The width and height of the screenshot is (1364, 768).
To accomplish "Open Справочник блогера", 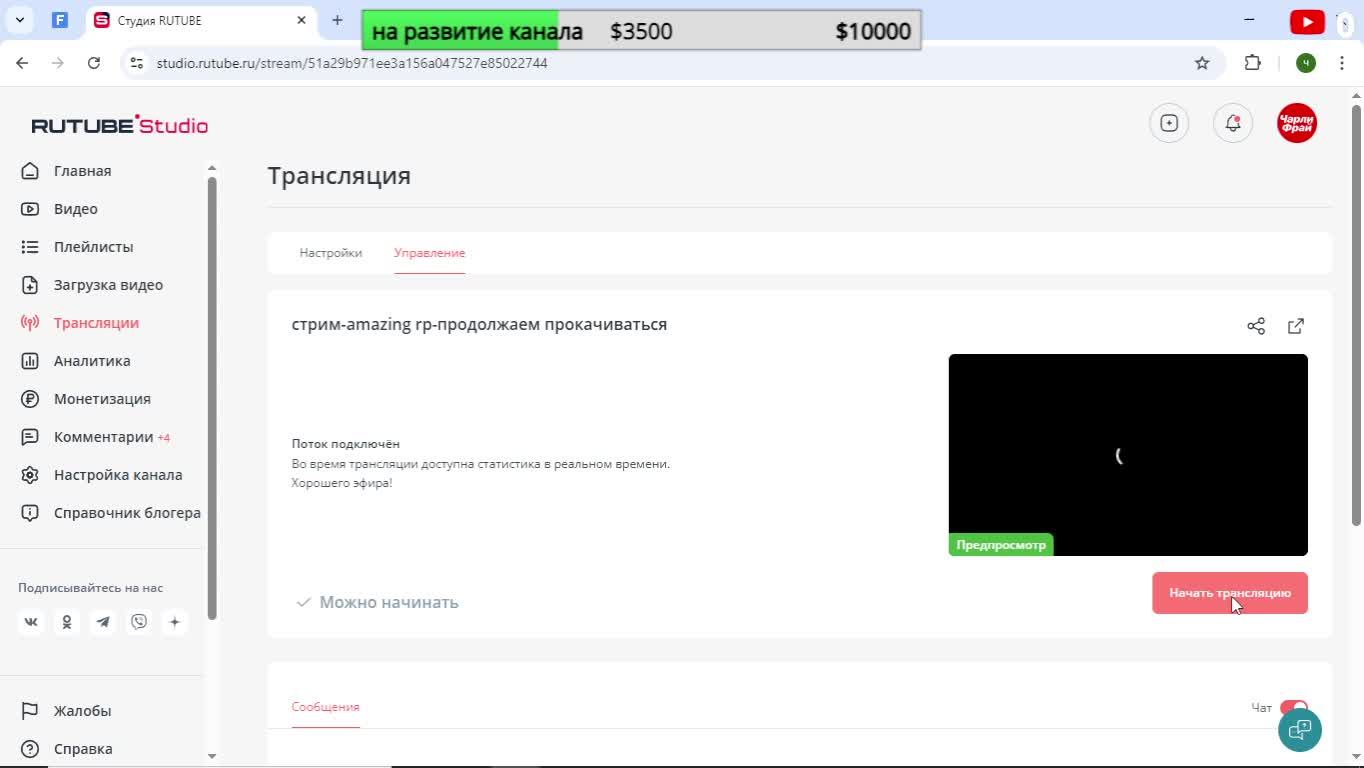I will pos(127,513).
